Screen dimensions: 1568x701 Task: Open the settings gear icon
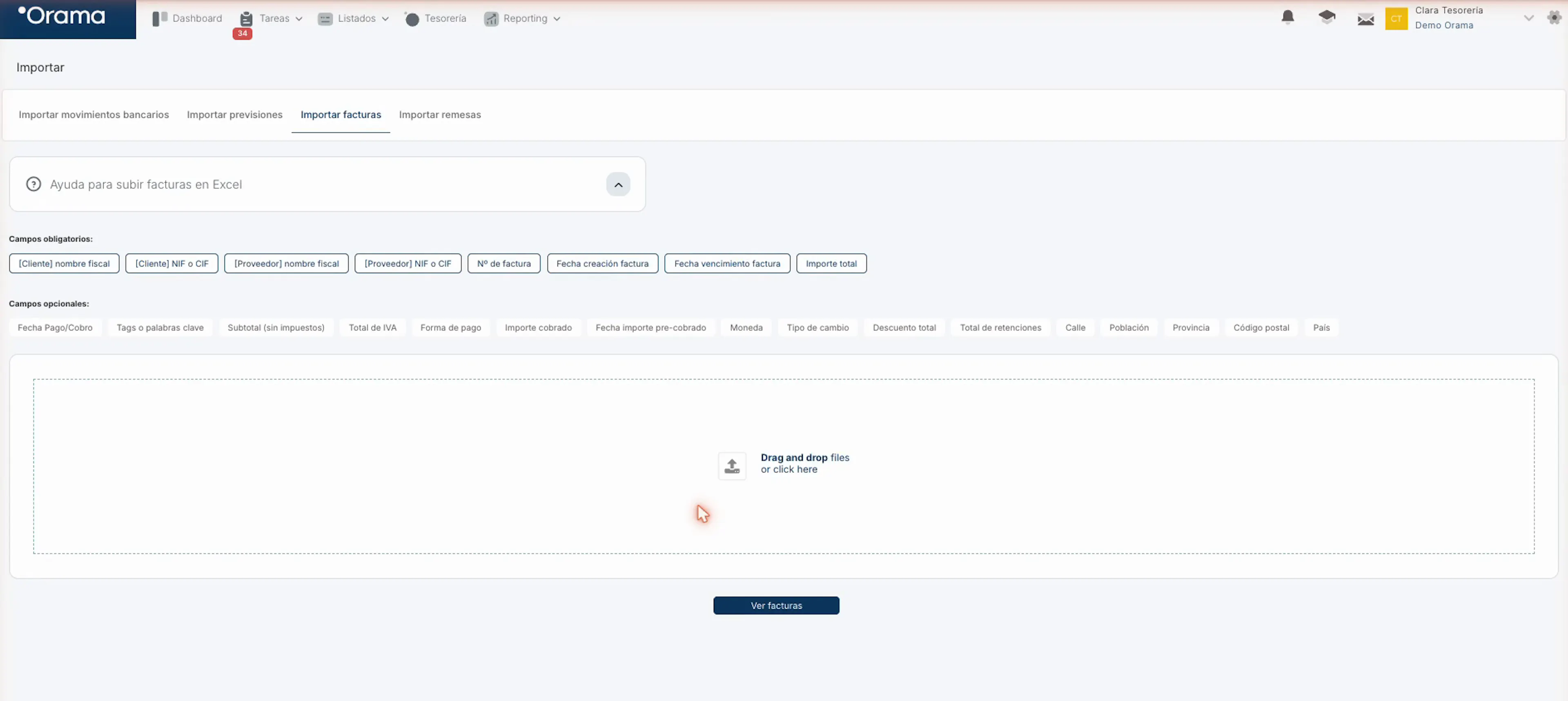pos(1554,17)
